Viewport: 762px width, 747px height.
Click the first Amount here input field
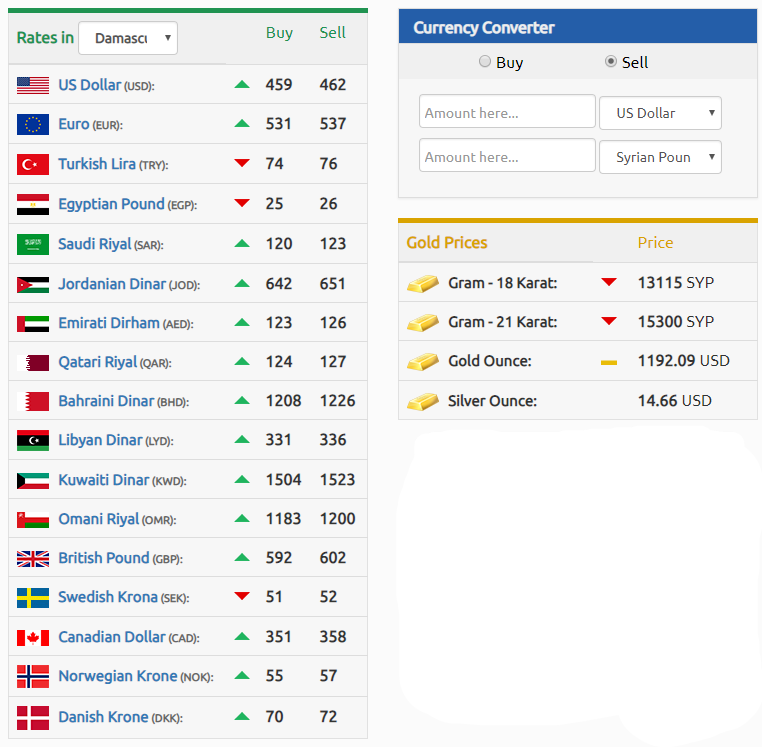click(x=507, y=113)
